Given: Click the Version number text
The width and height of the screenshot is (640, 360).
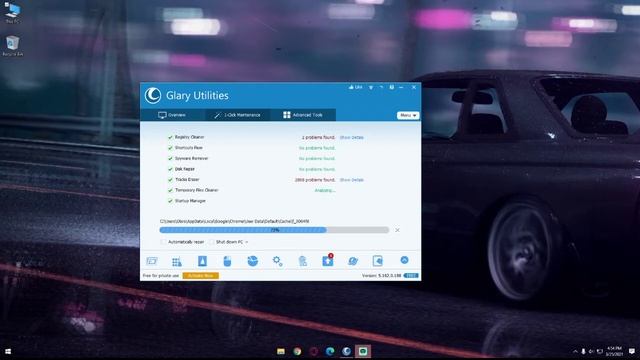Looking at the screenshot, I should tap(381, 276).
